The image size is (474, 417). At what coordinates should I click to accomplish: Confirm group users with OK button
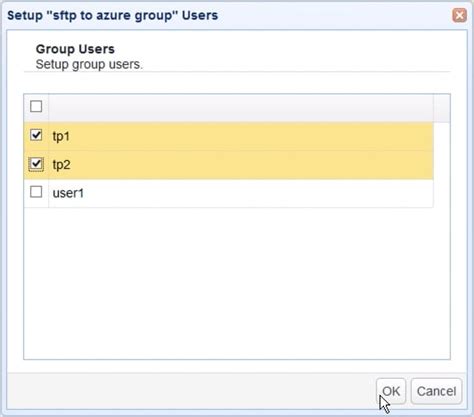(391, 391)
